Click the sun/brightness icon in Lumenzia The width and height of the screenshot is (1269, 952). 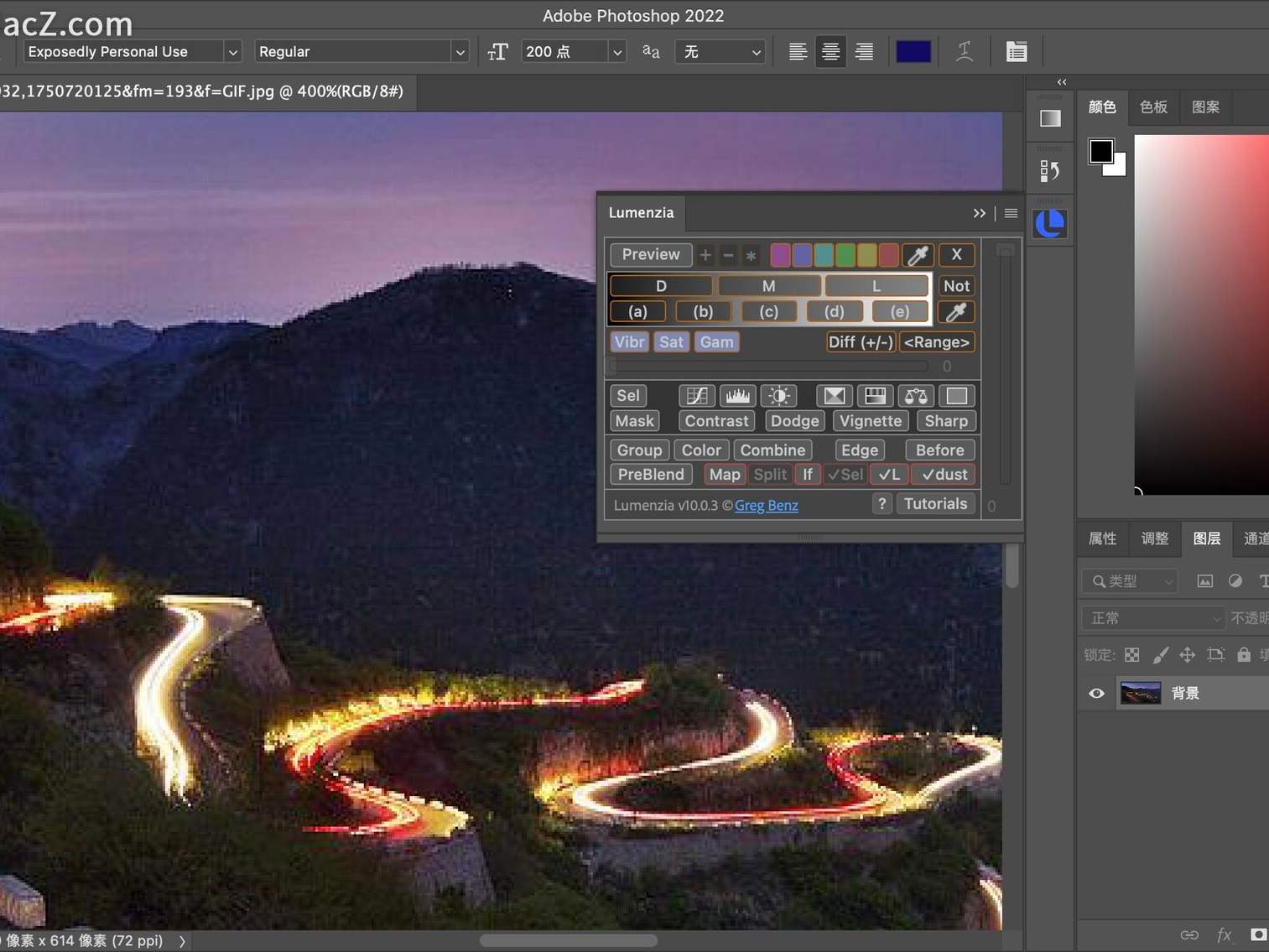(779, 395)
